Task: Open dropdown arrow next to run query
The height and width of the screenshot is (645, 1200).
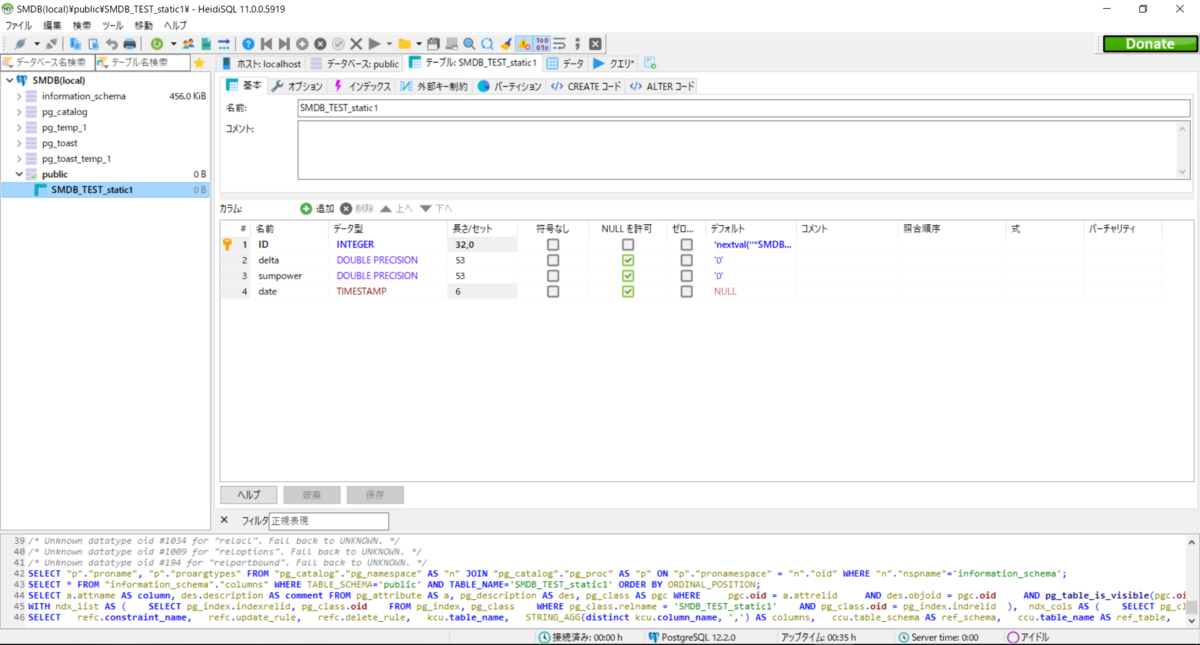Action: coord(388,44)
